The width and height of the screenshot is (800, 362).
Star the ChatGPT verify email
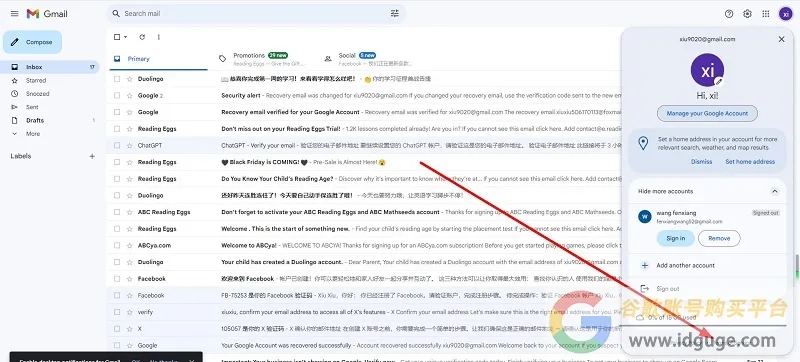coord(130,145)
